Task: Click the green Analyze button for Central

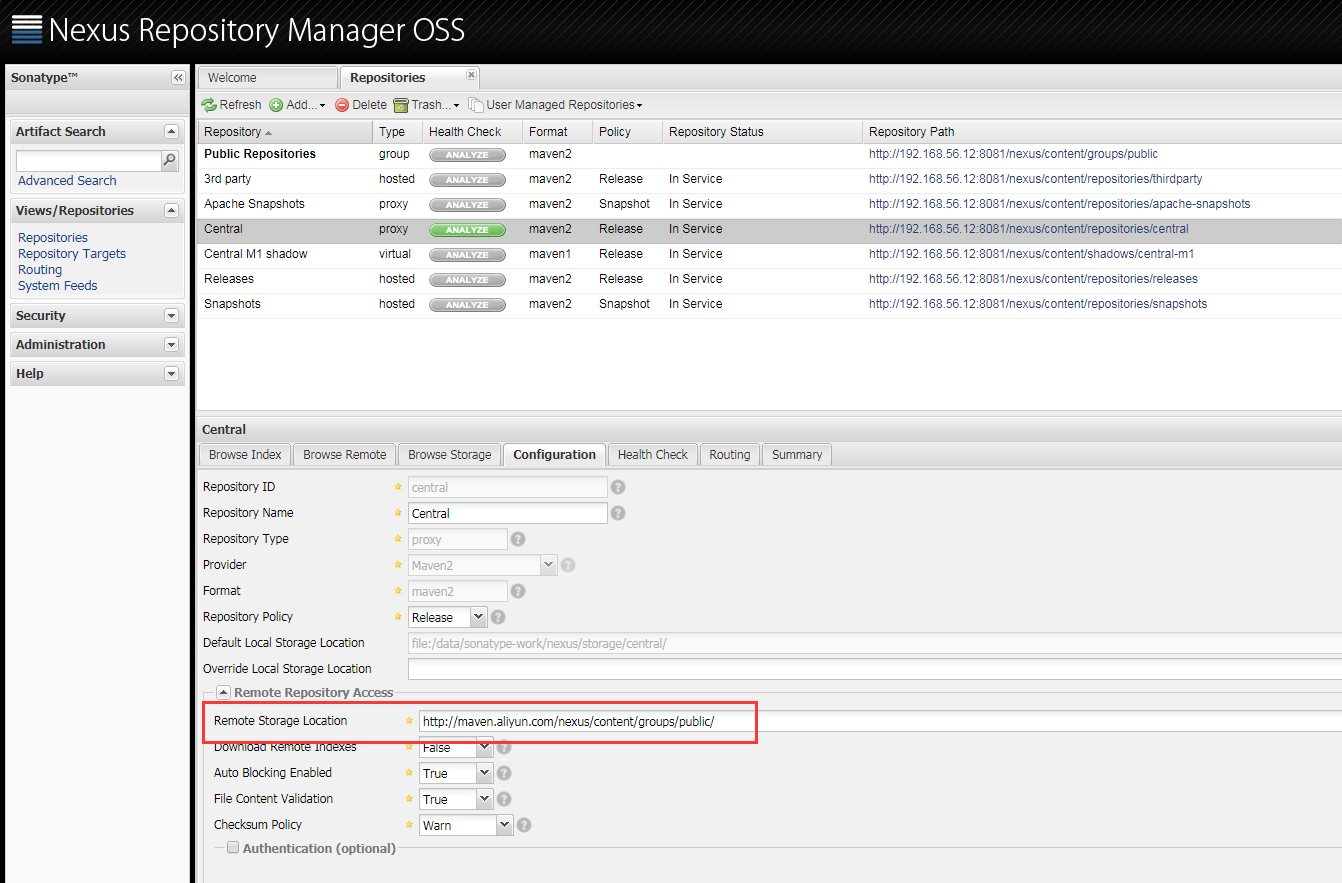Action: [x=467, y=230]
